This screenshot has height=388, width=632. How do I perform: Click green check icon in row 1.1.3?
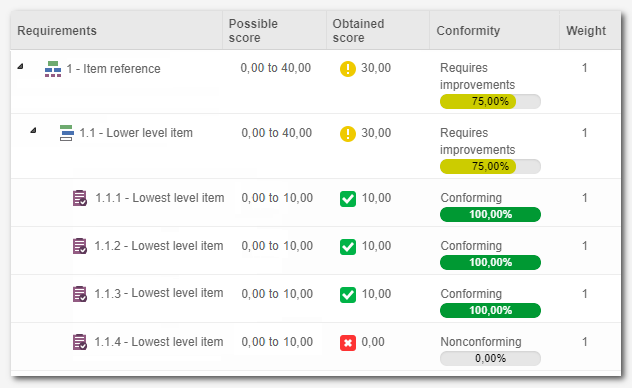pos(348,295)
